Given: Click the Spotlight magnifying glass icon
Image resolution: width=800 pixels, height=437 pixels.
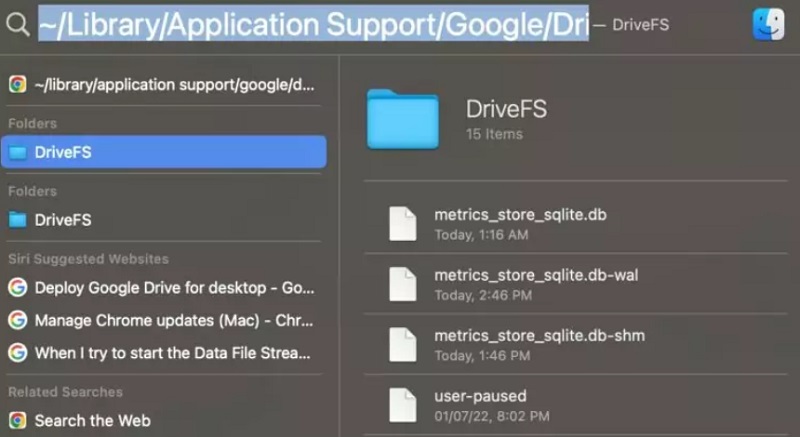Looking at the screenshot, I should [x=18, y=24].
